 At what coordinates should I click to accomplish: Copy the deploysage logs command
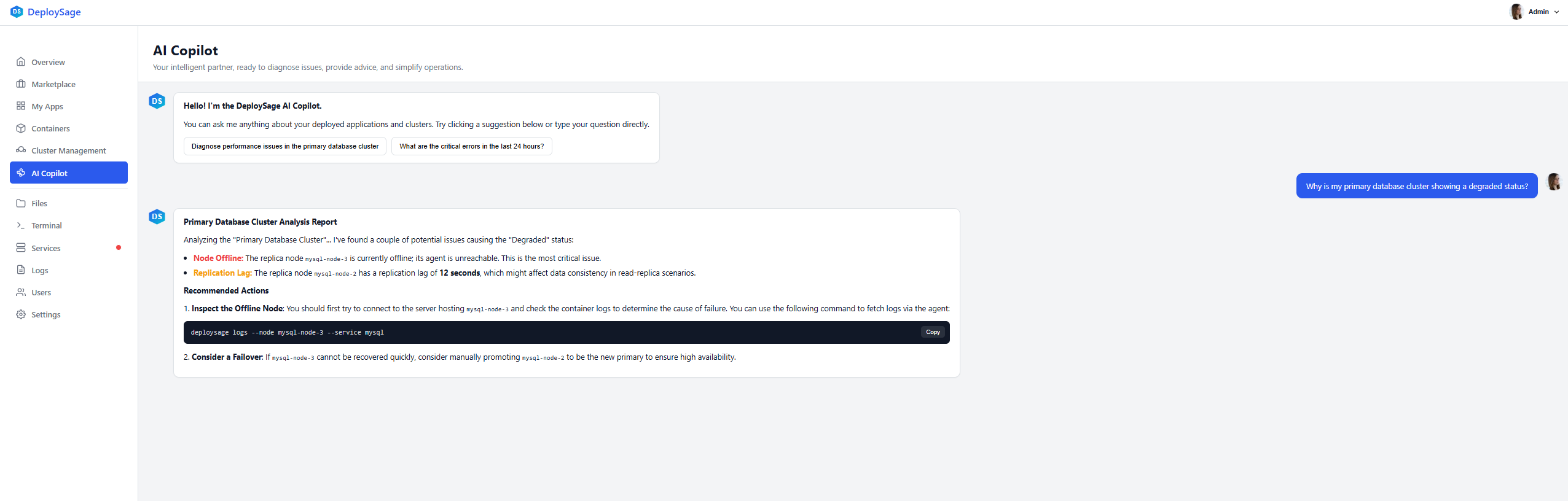pyautogui.click(x=931, y=332)
